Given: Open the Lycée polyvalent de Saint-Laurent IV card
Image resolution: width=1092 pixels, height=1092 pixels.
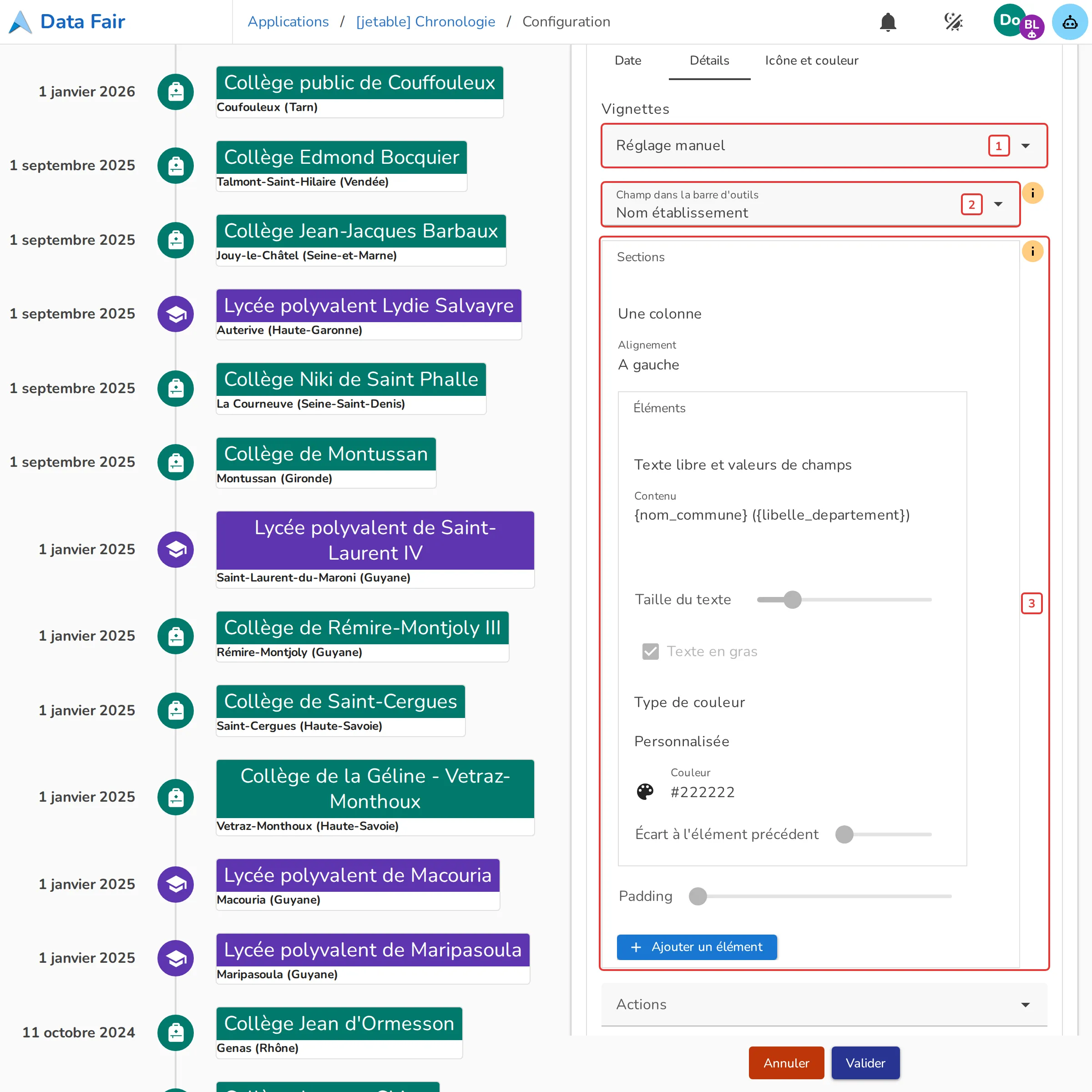Looking at the screenshot, I should (375, 549).
